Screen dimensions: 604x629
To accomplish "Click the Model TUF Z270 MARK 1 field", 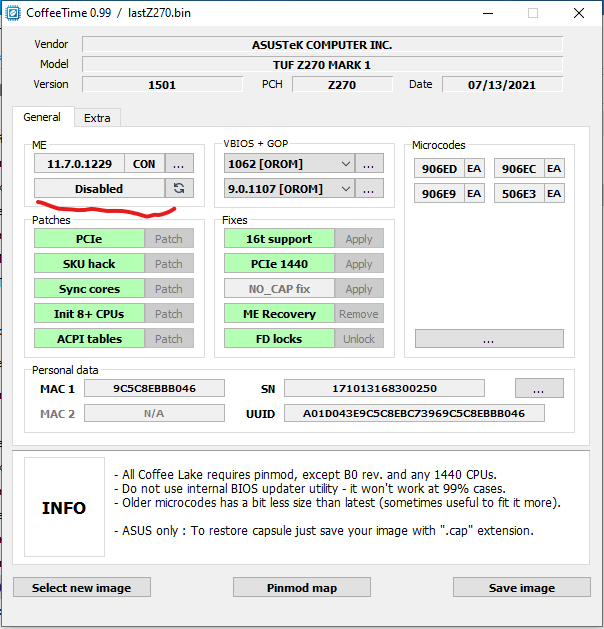I will [322, 65].
